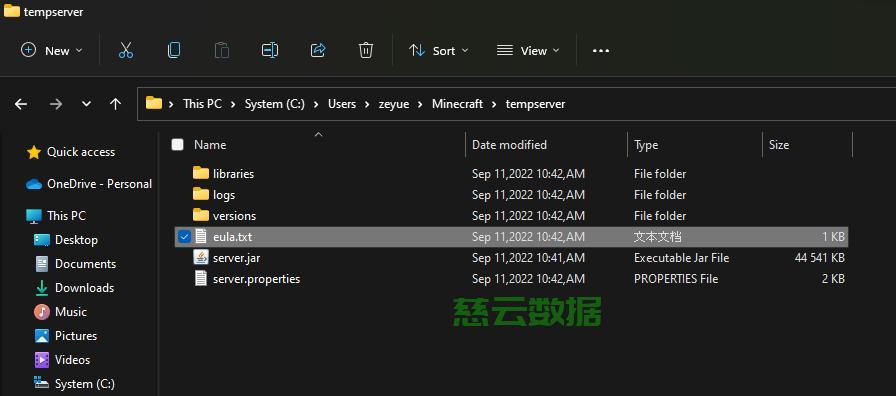This screenshot has height=396, width=896.
Task: Click the 44 541 KB size cell
Action: (x=819, y=258)
